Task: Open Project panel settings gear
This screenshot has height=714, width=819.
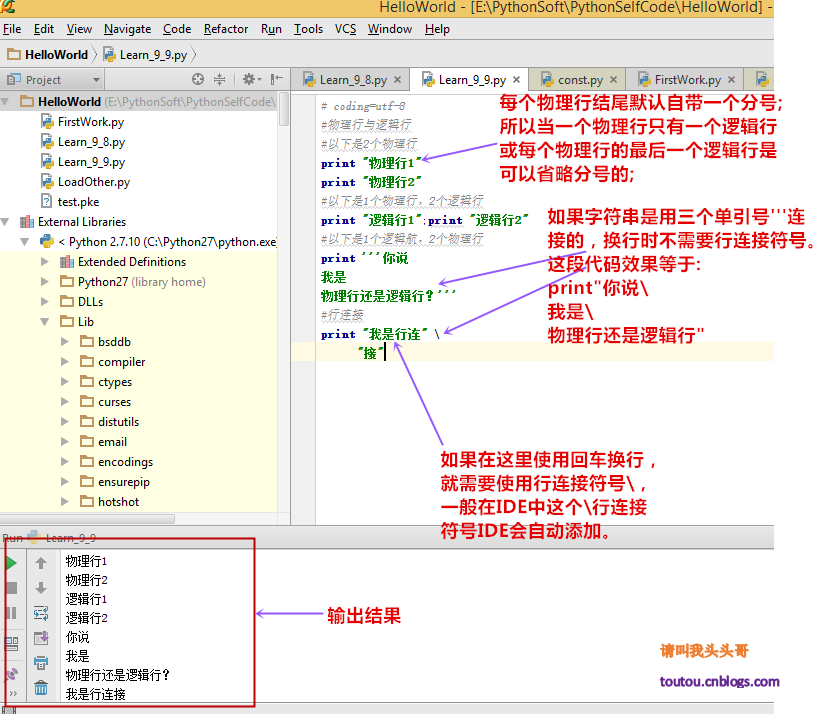Action: pyautogui.click(x=251, y=79)
